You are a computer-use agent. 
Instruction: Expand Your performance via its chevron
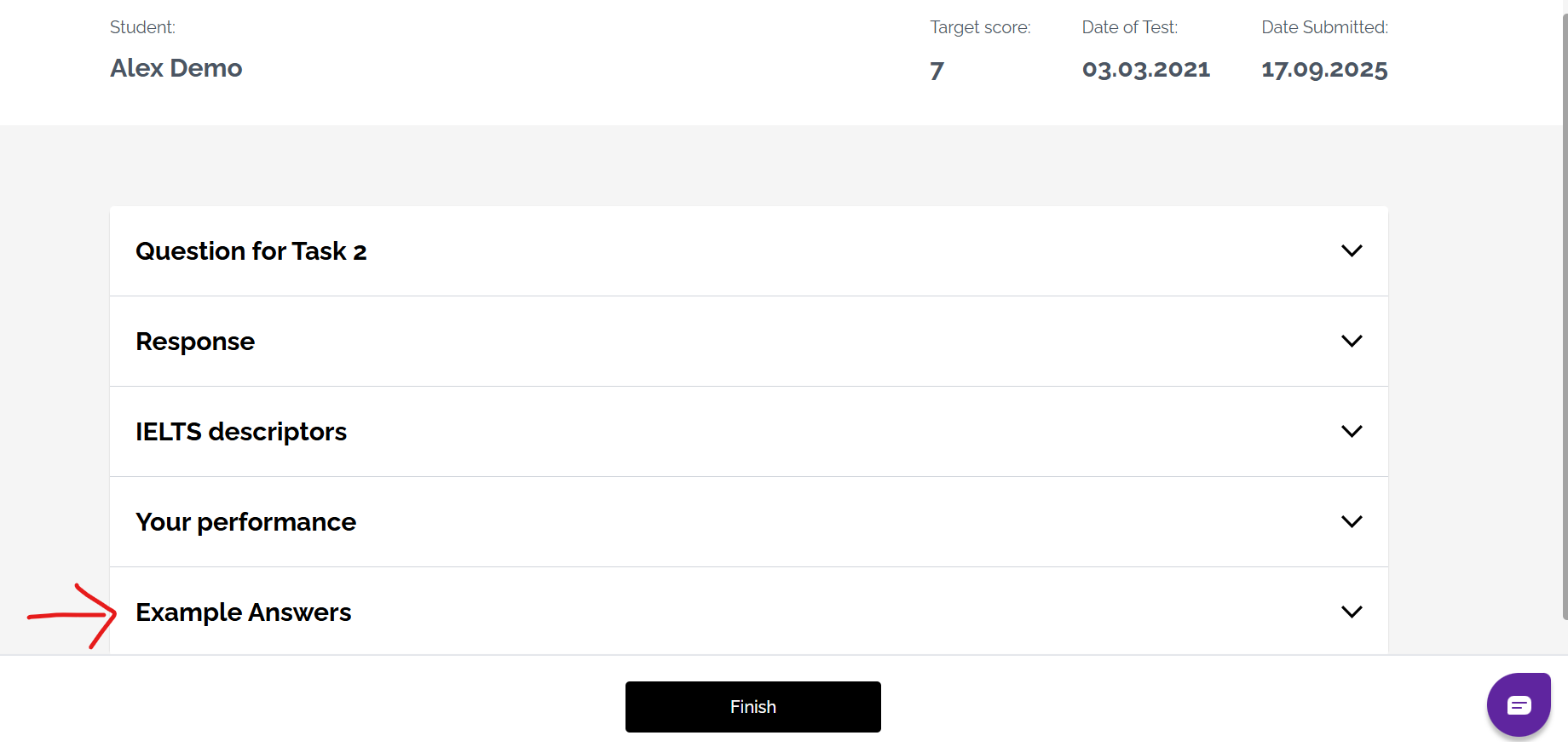click(x=1352, y=522)
